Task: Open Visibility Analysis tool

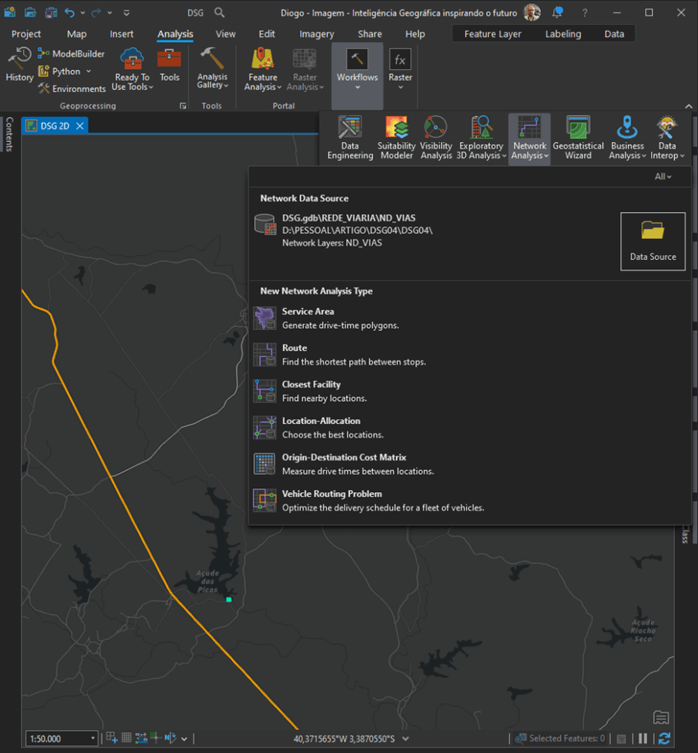Action: pos(436,139)
